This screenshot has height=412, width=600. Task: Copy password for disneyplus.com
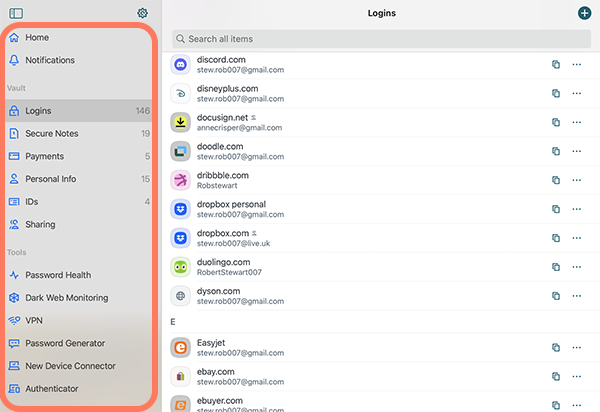point(556,94)
